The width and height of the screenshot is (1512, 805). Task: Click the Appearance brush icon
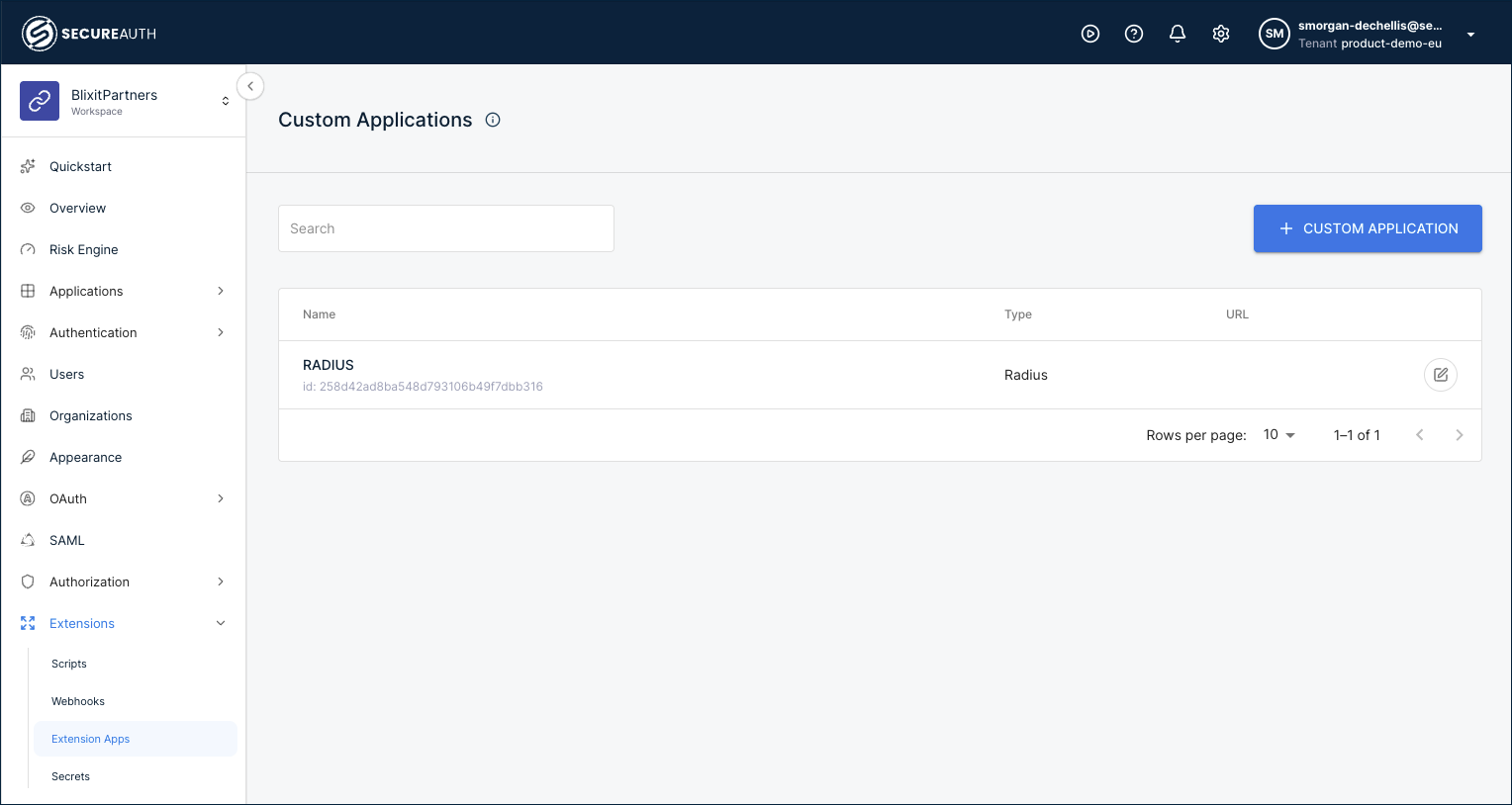[28, 457]
